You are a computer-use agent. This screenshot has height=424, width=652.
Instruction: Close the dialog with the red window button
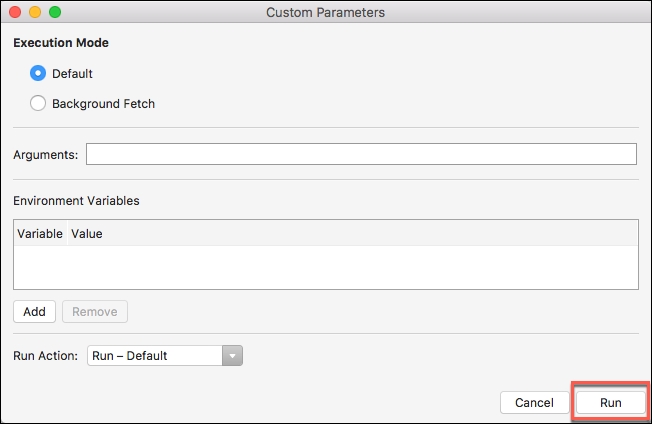pos(15,12)
